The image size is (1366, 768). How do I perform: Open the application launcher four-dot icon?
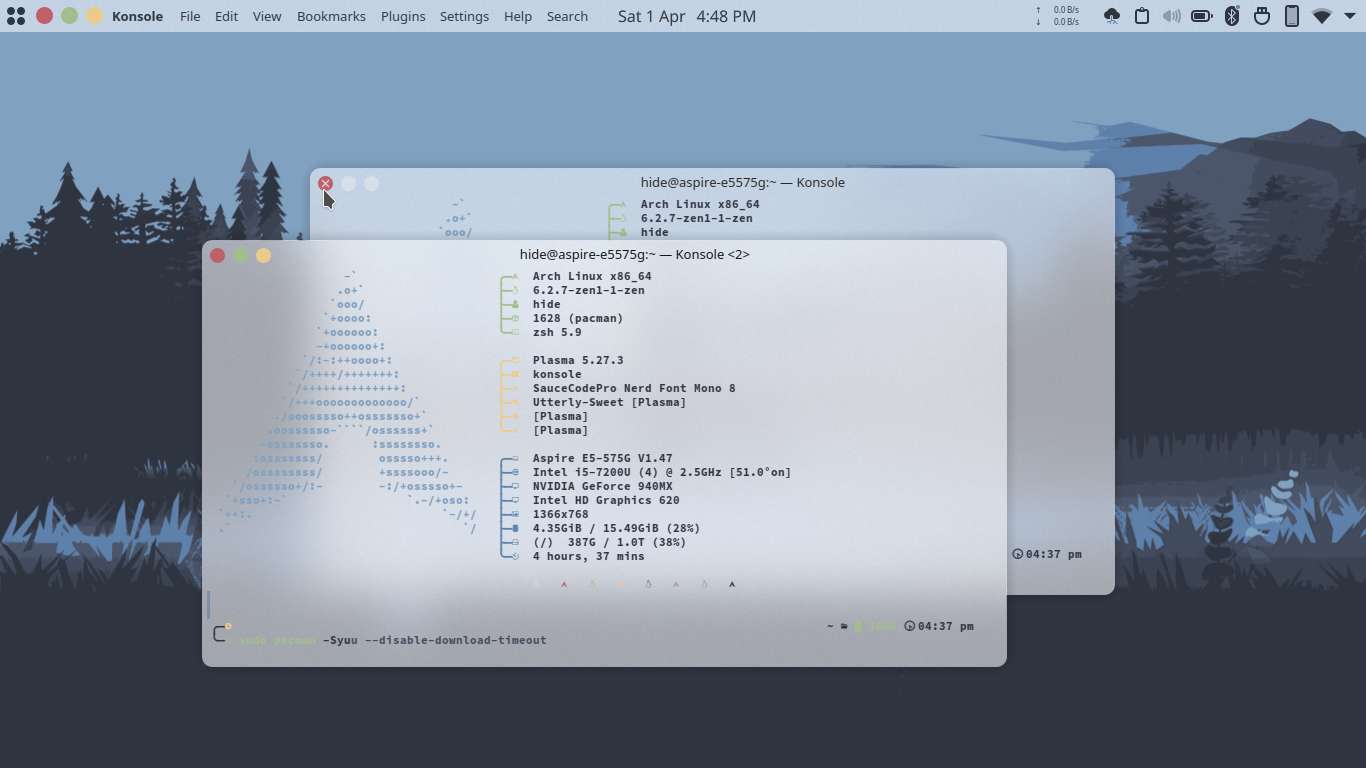[x=16, y=16]
